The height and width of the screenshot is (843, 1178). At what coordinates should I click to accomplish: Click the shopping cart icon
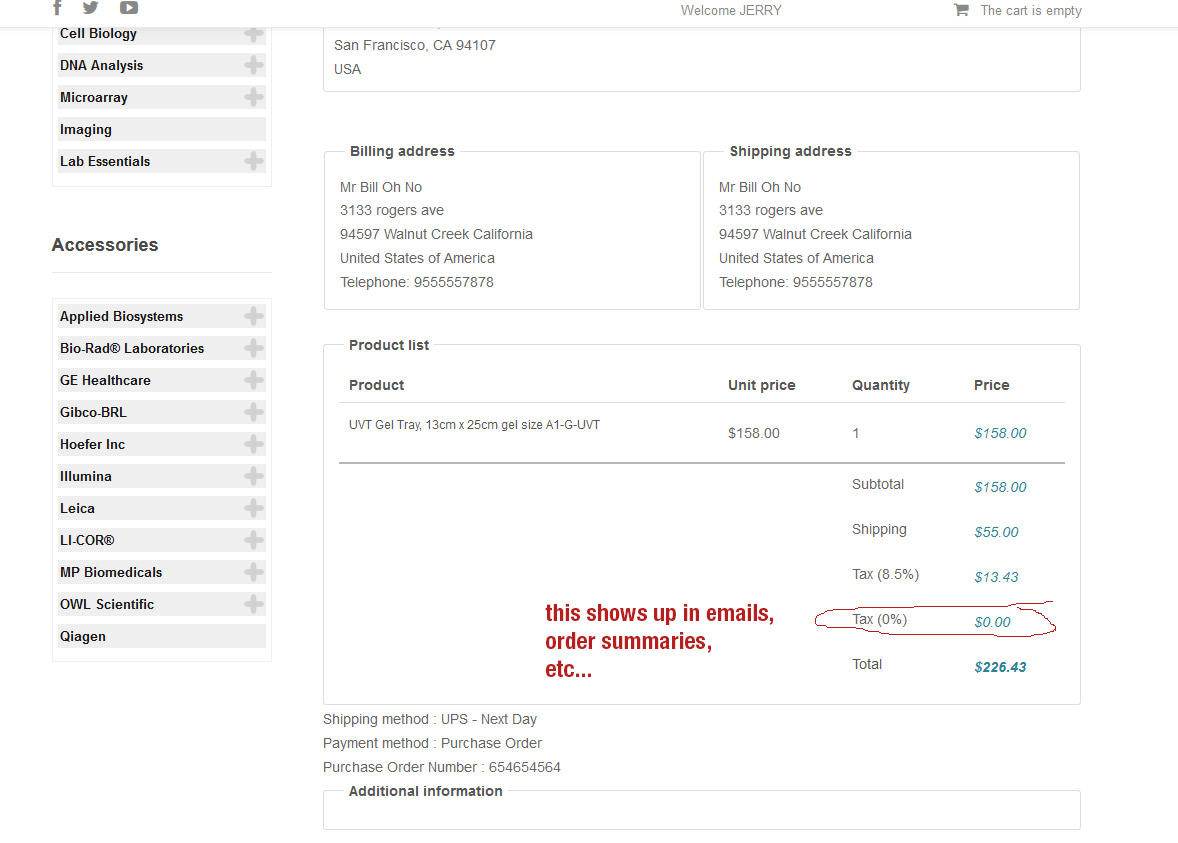[x=961, y=10]
